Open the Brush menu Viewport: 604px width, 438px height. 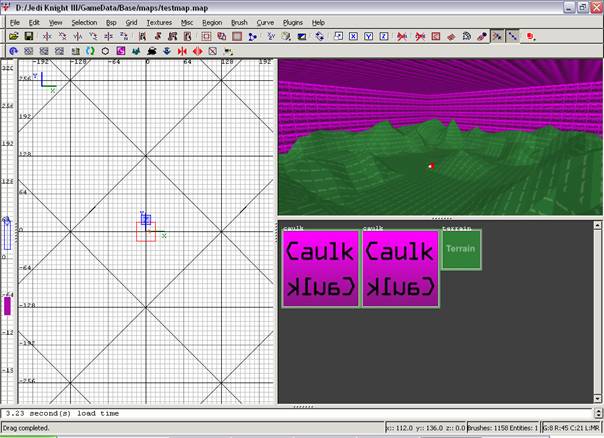coord(239,22)
